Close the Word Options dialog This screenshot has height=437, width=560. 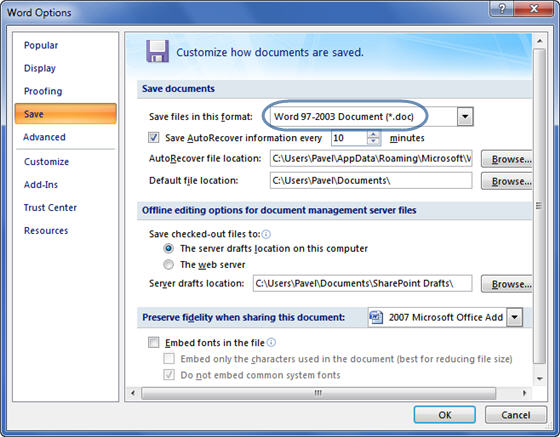[x=534, y=9]
